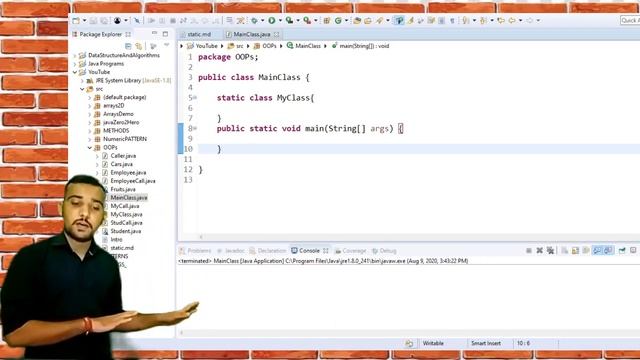Image resolution: width=640 pixels, height=360 pixels.
Task: Switch to the static.md editor tab
Action: point(199,34)
